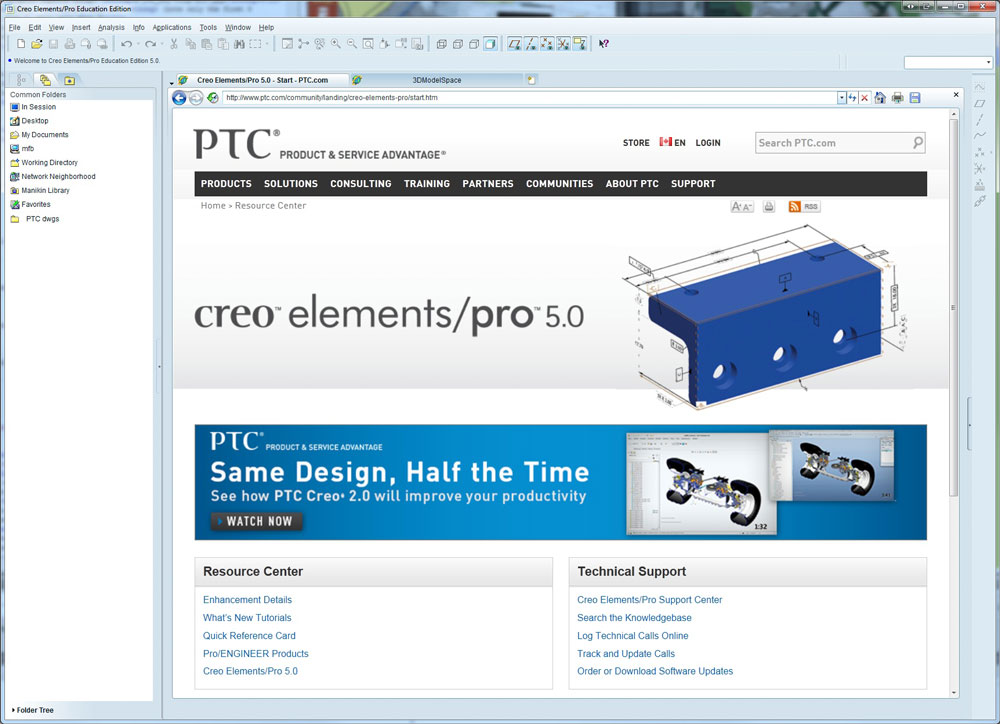Viewport: 1000px width, 724px height.
Task: Switch model display to Shading
Action: pos(490,44)
